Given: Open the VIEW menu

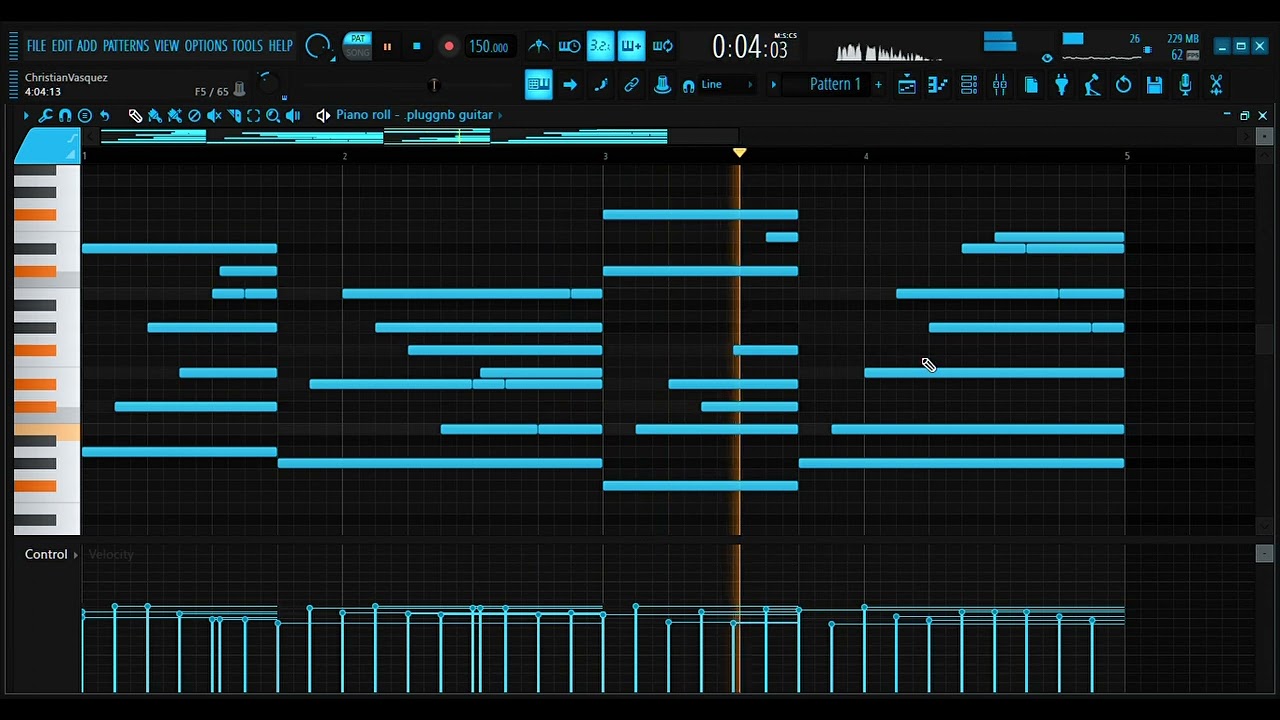Looking at the screenshot, I should tap(166, 46).
